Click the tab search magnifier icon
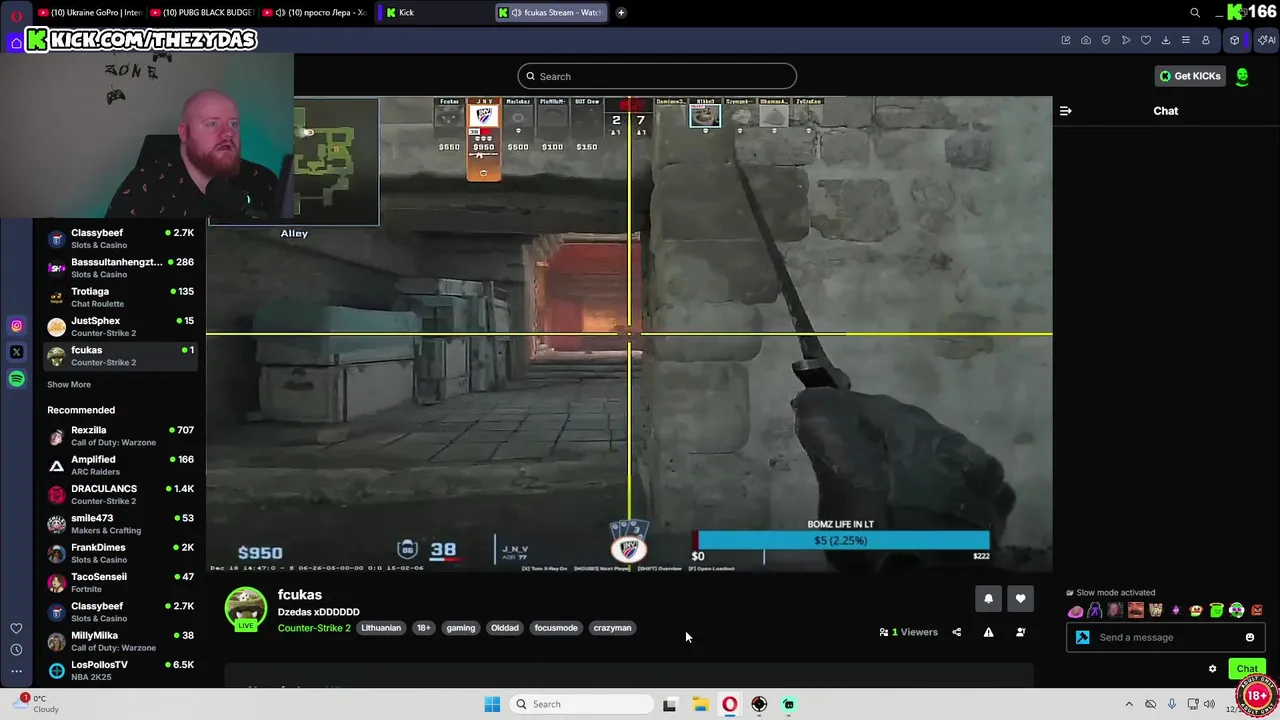This screenshot has width=1280, height=720. [x=1195, y=13]
